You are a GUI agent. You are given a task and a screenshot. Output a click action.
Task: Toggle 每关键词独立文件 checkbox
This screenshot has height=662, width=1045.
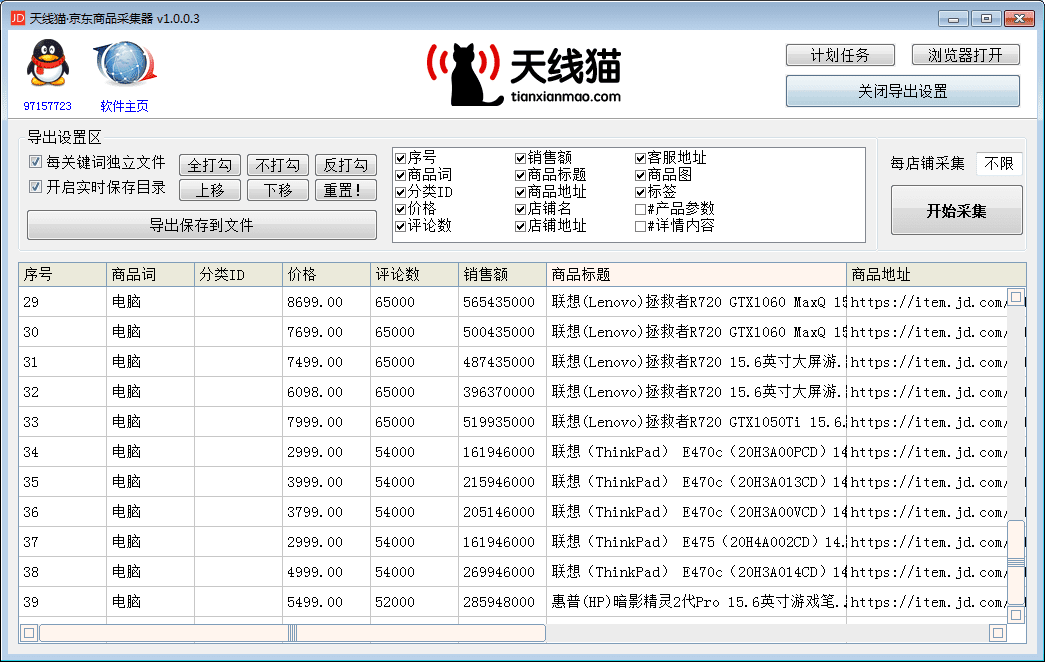[x=35, y=162]
